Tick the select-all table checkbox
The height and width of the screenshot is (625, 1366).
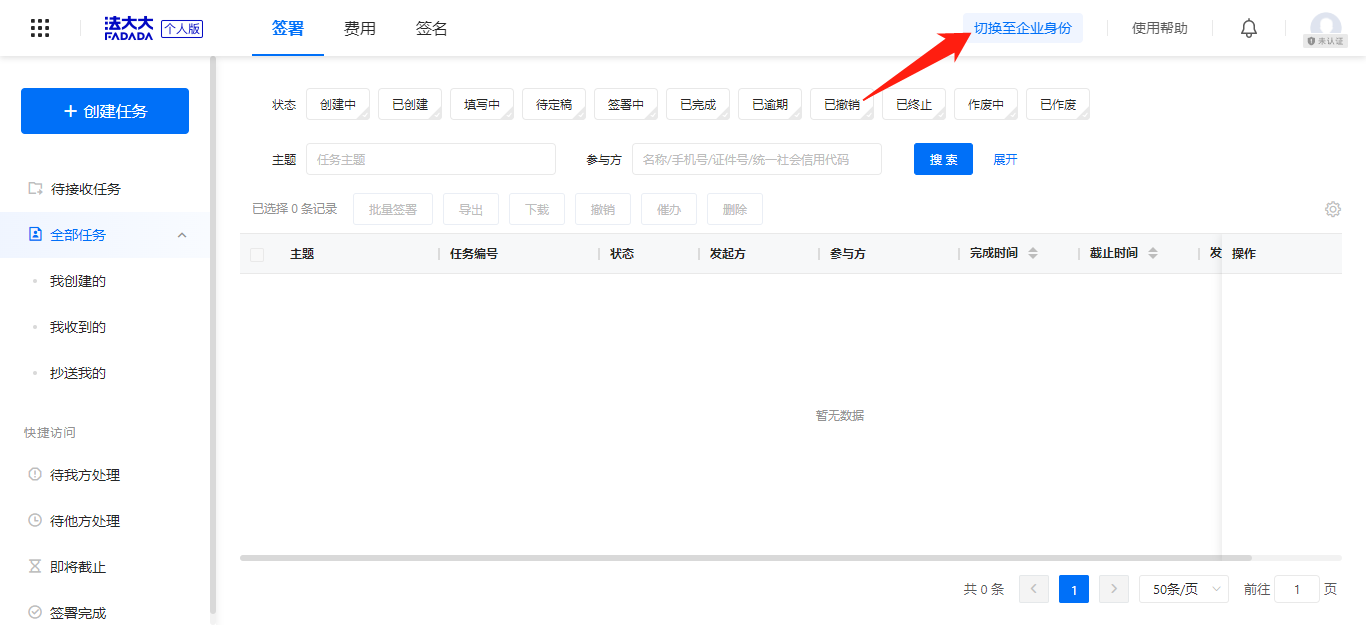tap(257, 254)
